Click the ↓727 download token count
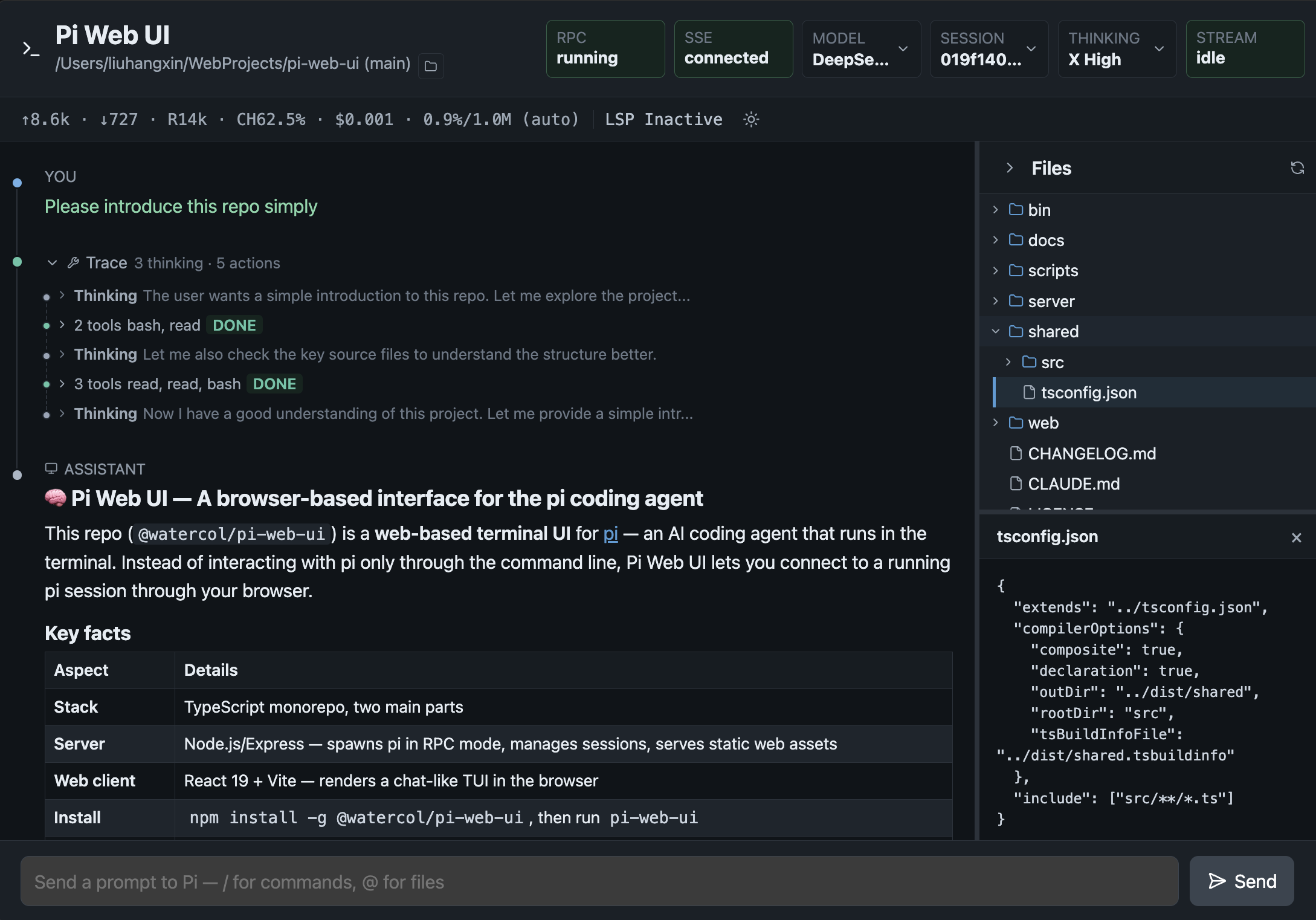 (x=118, y=120)
